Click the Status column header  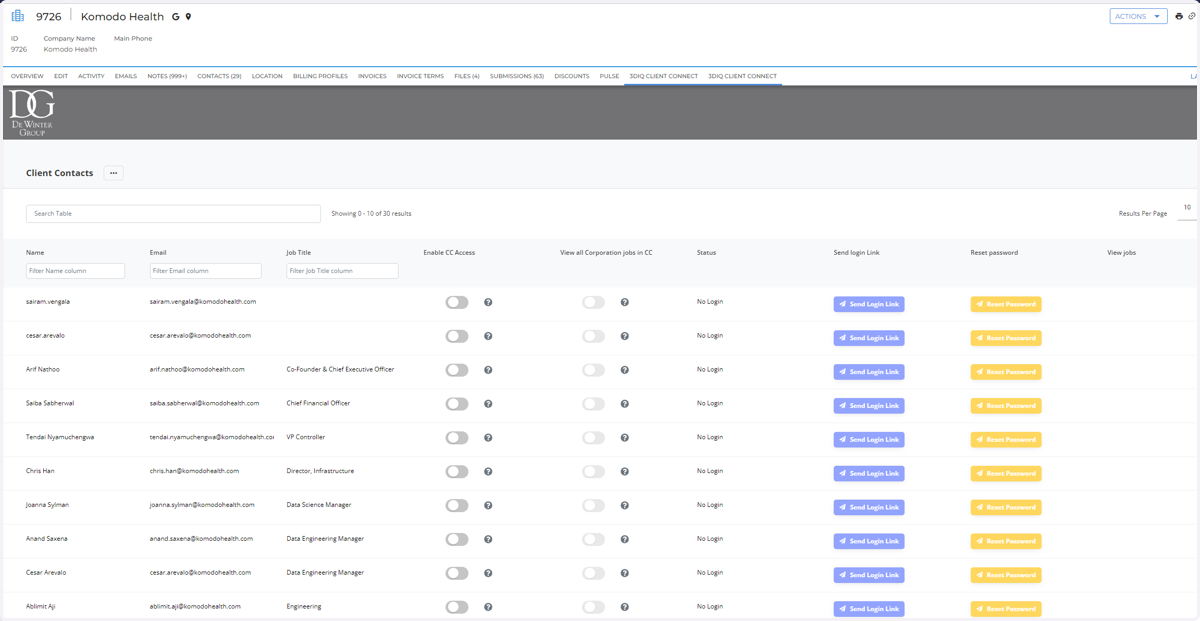point(706,253)
